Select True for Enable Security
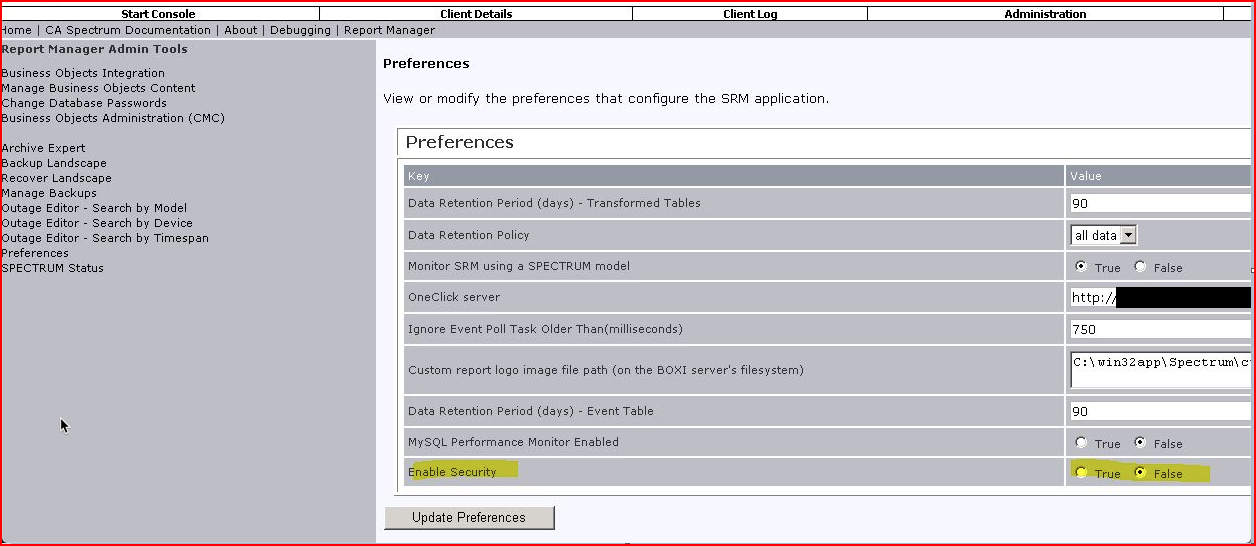Image resolution: width=1256 pixels, height=546 pixels. pos(1081,473)
